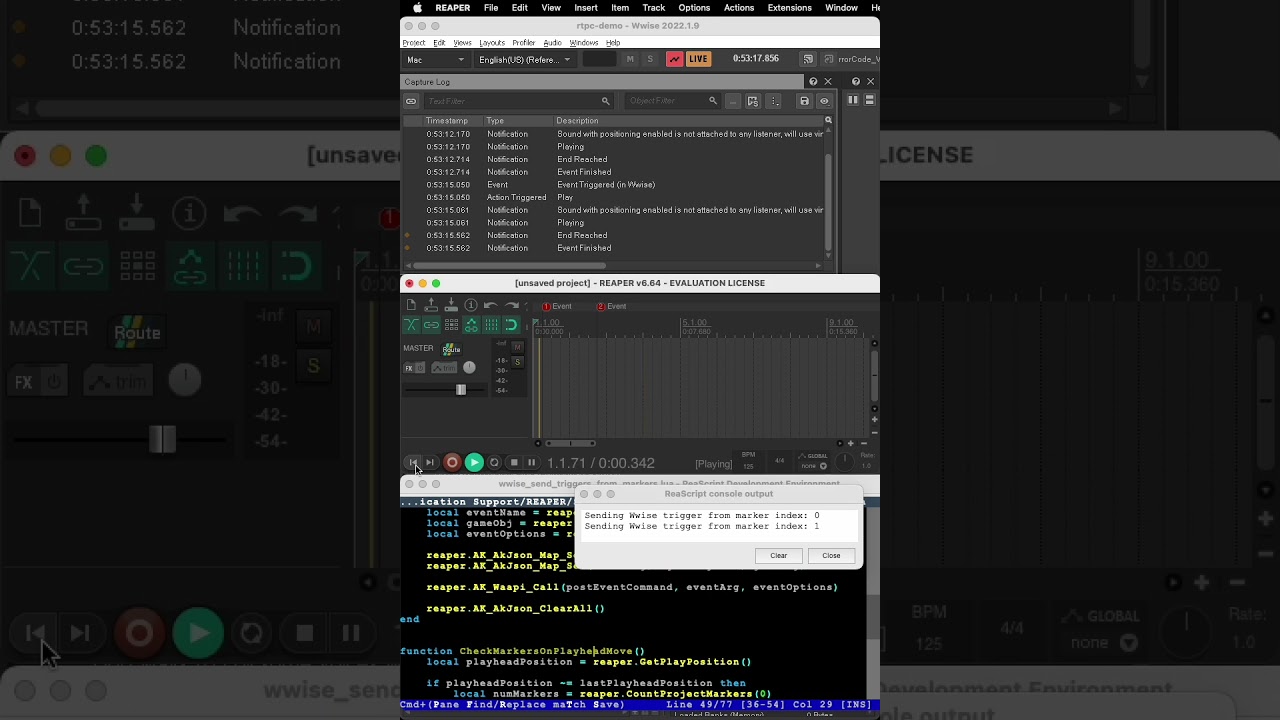Click Object Filter browse ellipsis button
The width and height of the screenshot is (1280, 720).
pyautogui.click(x=733, y=101)
